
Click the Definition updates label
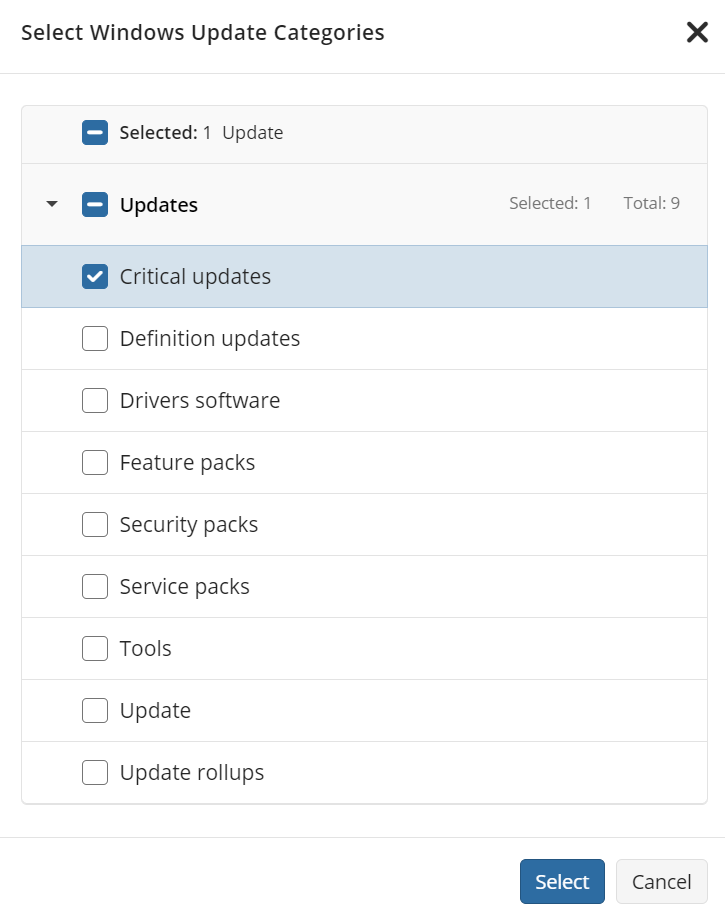[210, 339]
